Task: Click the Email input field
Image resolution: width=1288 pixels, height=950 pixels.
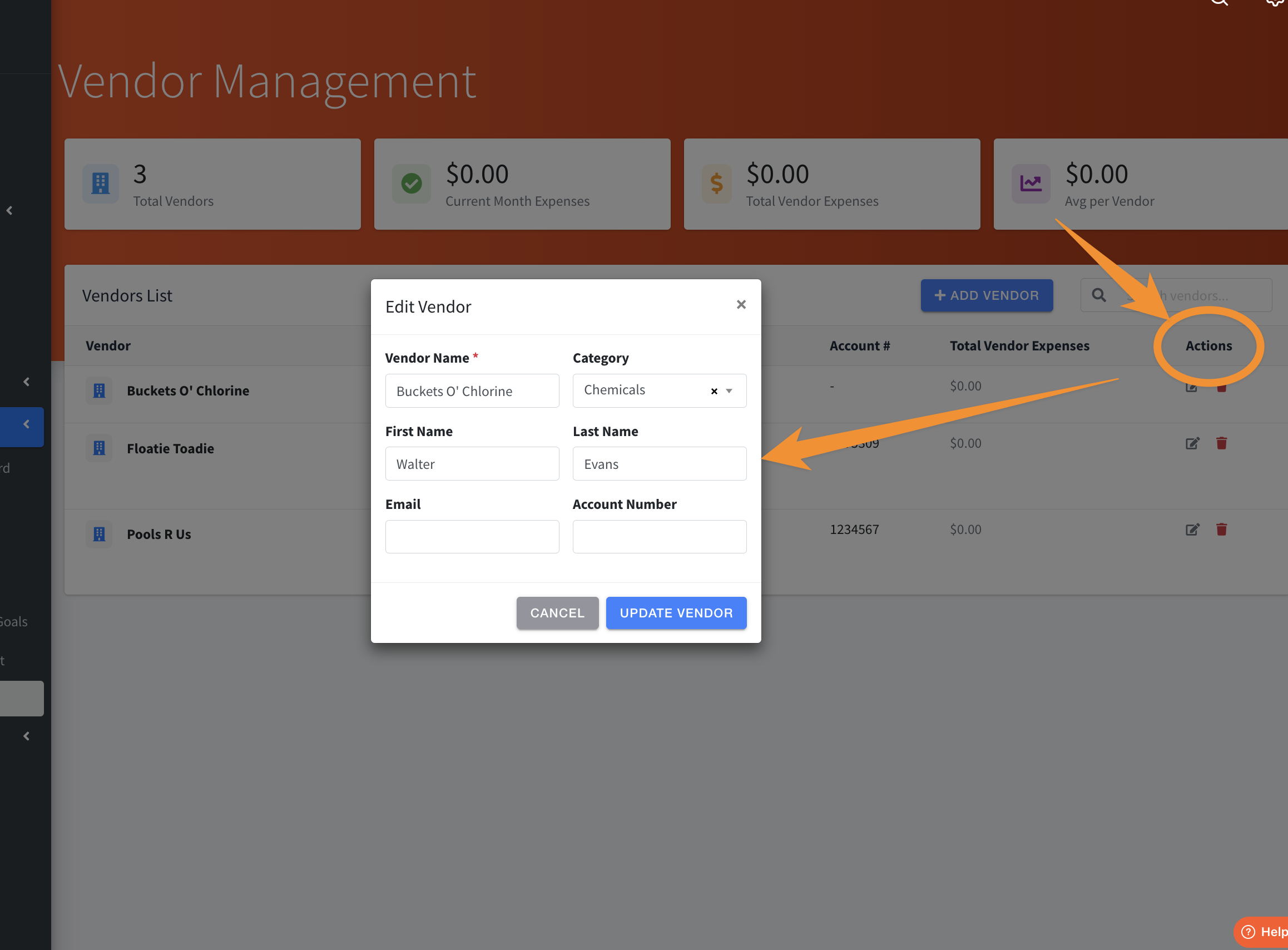Action: 472,537
